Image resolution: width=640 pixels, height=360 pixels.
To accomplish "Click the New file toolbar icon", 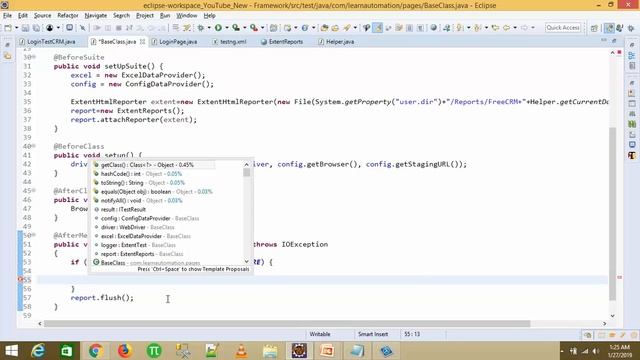I will 8,28.
